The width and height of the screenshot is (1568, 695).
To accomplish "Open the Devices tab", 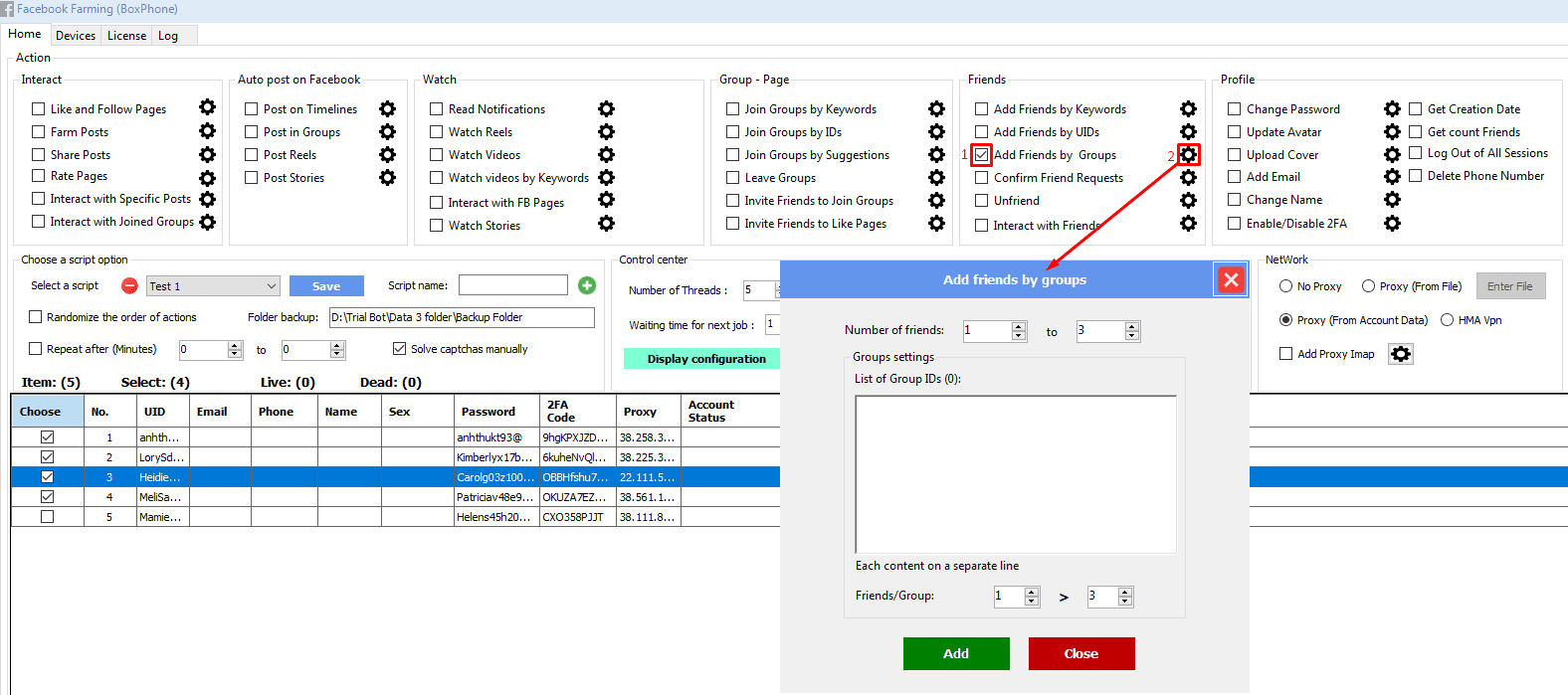I will (76, 36).
